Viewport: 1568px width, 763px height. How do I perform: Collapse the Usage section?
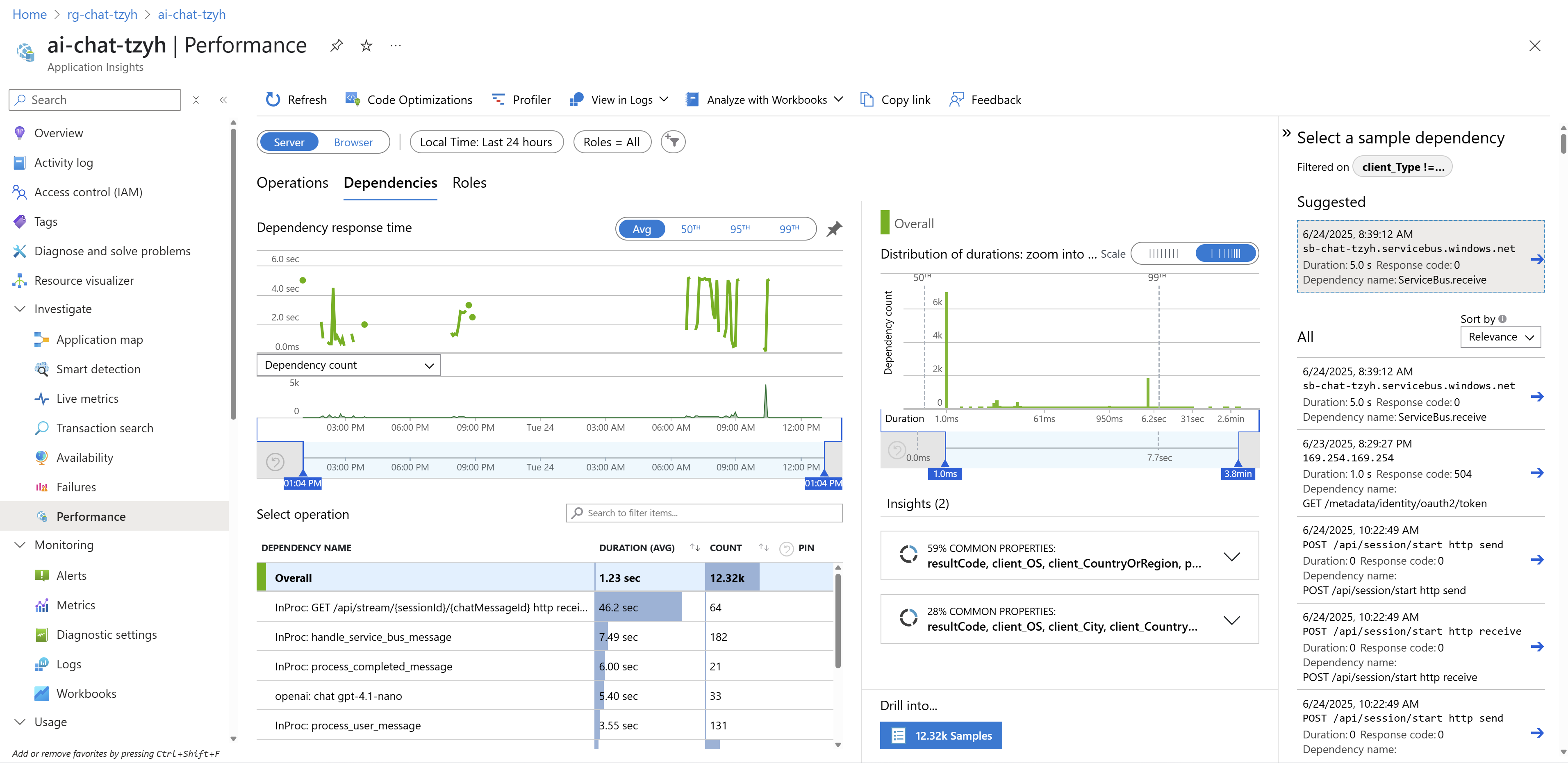(20, 722)
